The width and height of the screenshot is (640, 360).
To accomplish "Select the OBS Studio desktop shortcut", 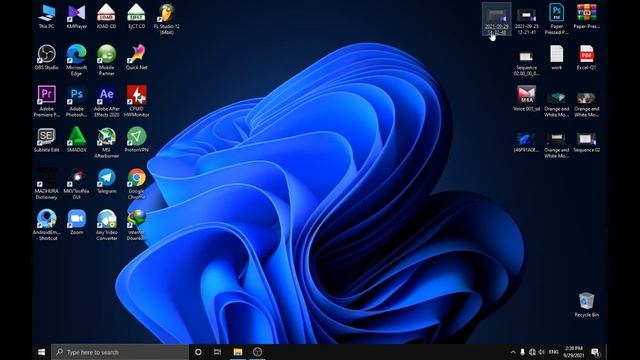I will coord(47,58).
